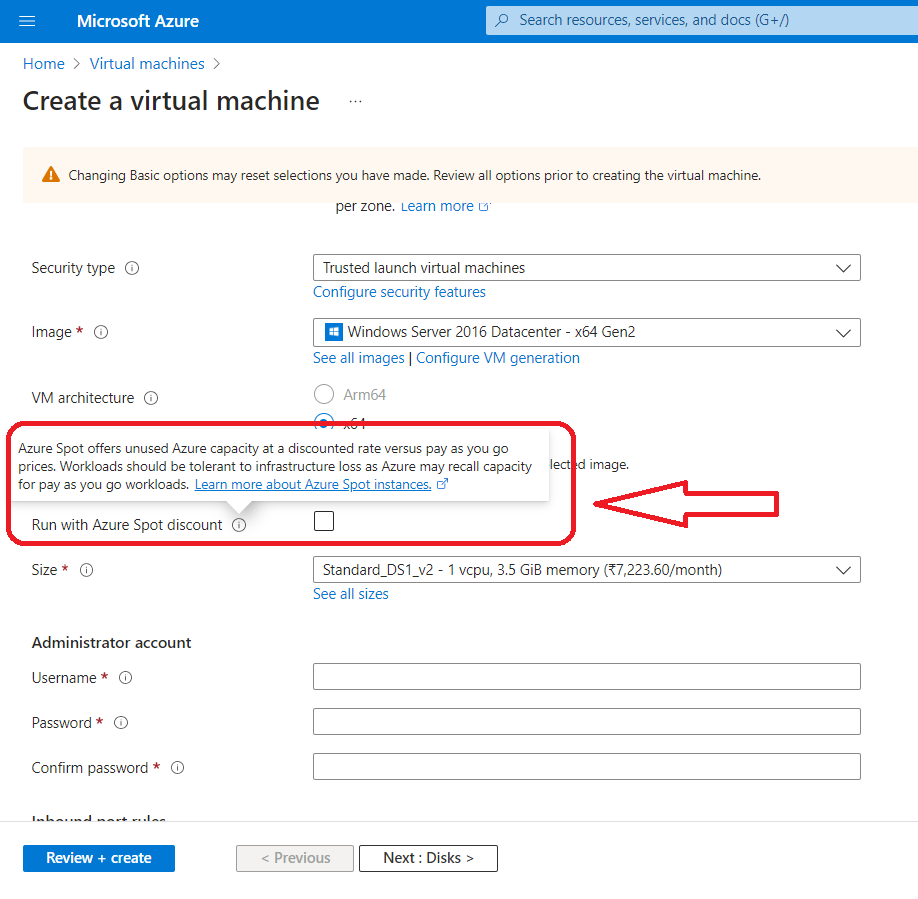The height and width of the screenshot is (899, 918).
Task: Expand the Size dropdown
Action: click(x=586, y=570)
